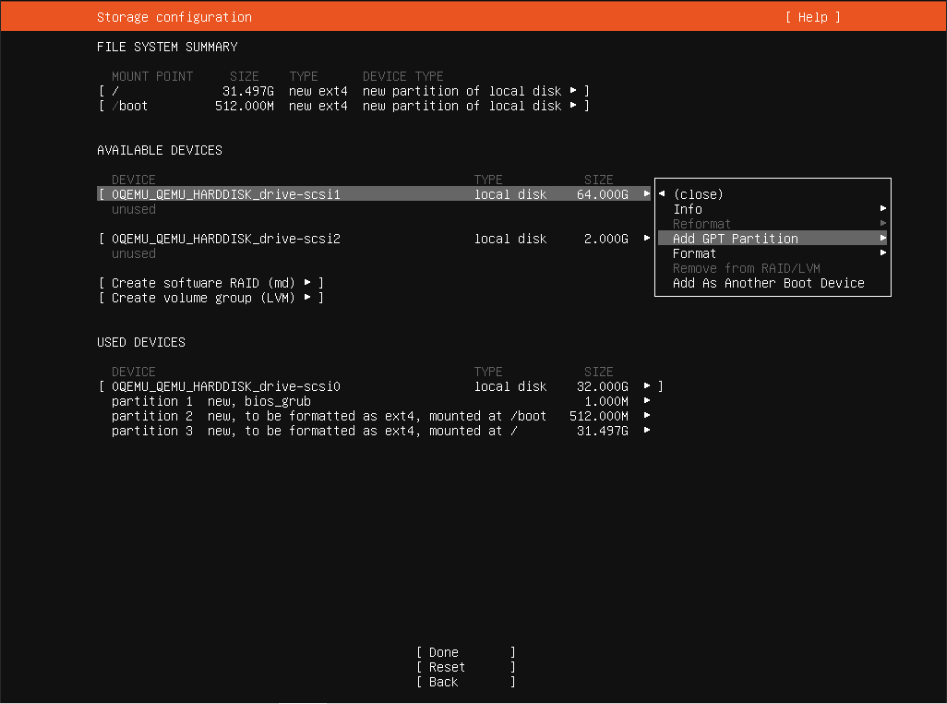Click arrow beside root filesystem entry

[x=573, y=91]
